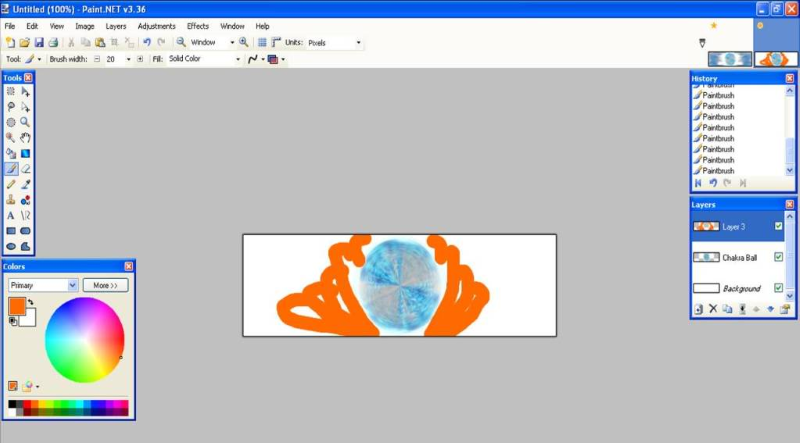
Task: Click the Paste clipboard icon
Action: pyautogui.click(x=100, y=42)
